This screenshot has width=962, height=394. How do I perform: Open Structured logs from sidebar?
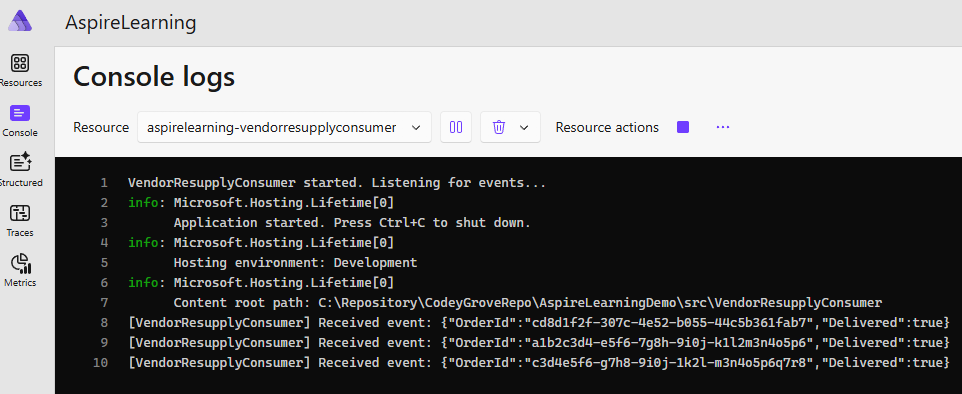pos(20,162)
